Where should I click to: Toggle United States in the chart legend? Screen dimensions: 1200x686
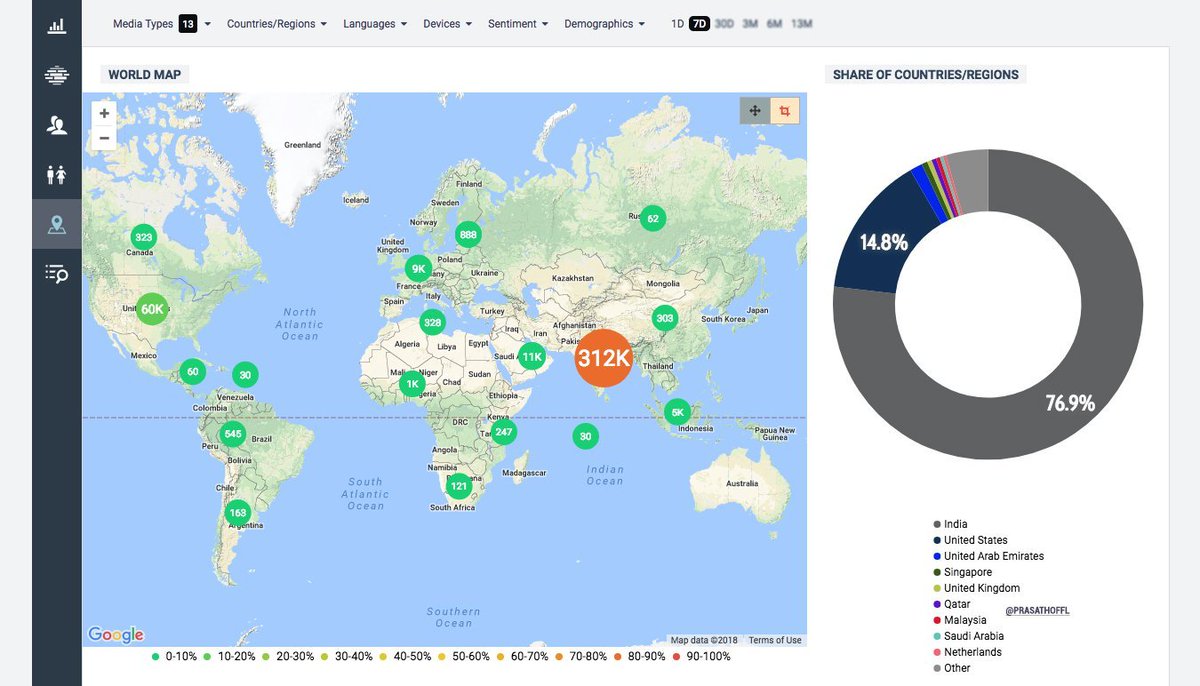point(970,540)
